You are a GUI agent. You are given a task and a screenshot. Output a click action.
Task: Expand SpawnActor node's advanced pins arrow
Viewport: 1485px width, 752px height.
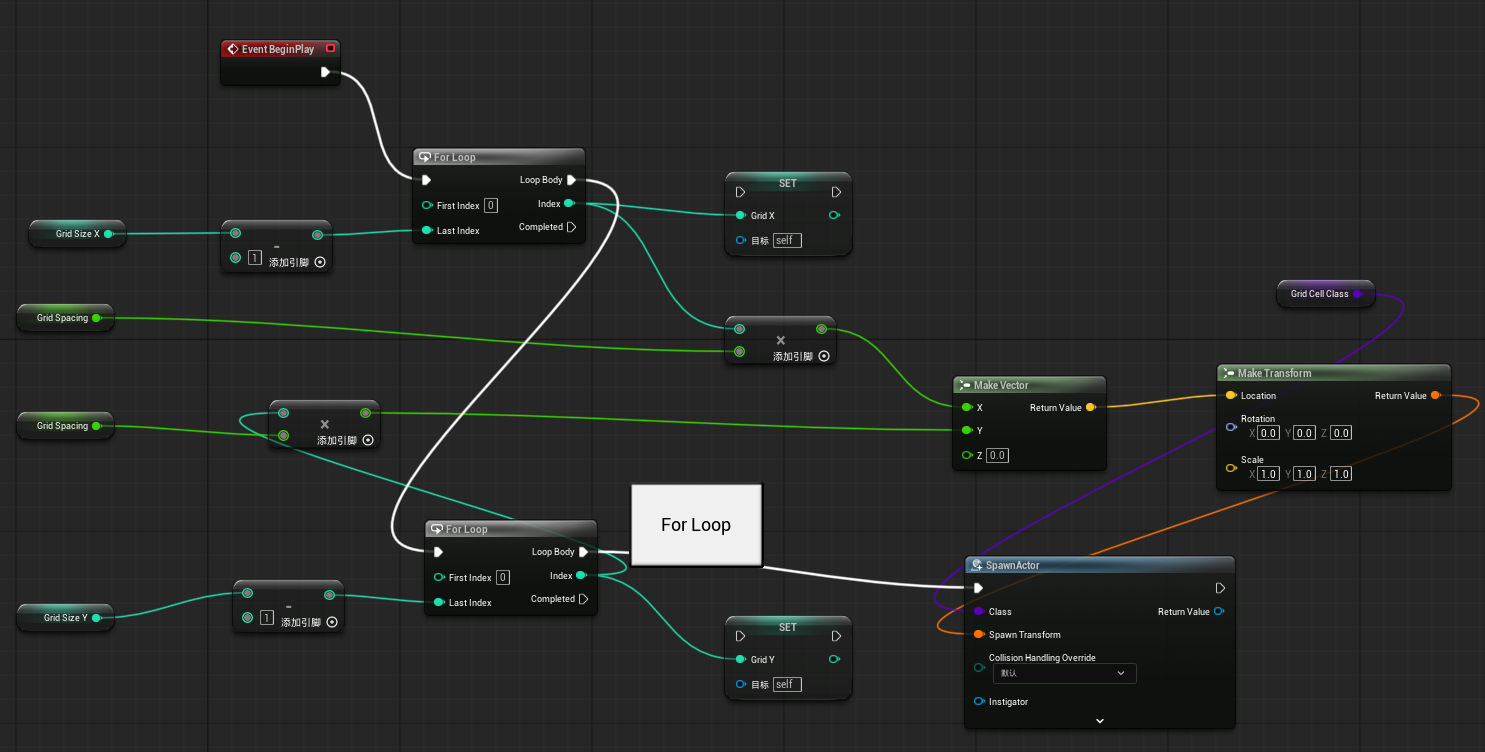pos(1100,721)
